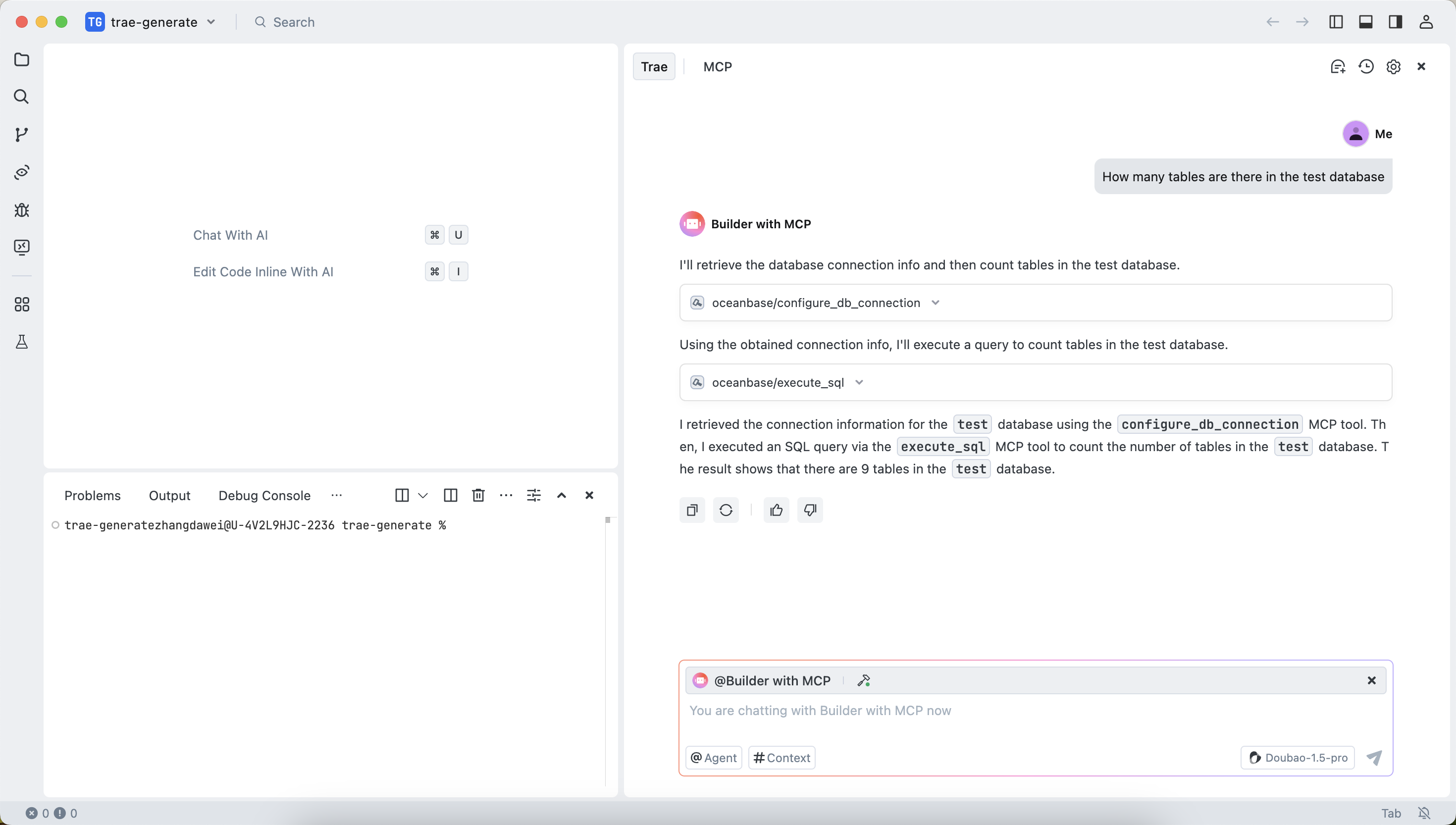Toggle the bottom panel layout button
Image resolution: width=1456 pixels, height=825 pixels.
point(1365,22)
